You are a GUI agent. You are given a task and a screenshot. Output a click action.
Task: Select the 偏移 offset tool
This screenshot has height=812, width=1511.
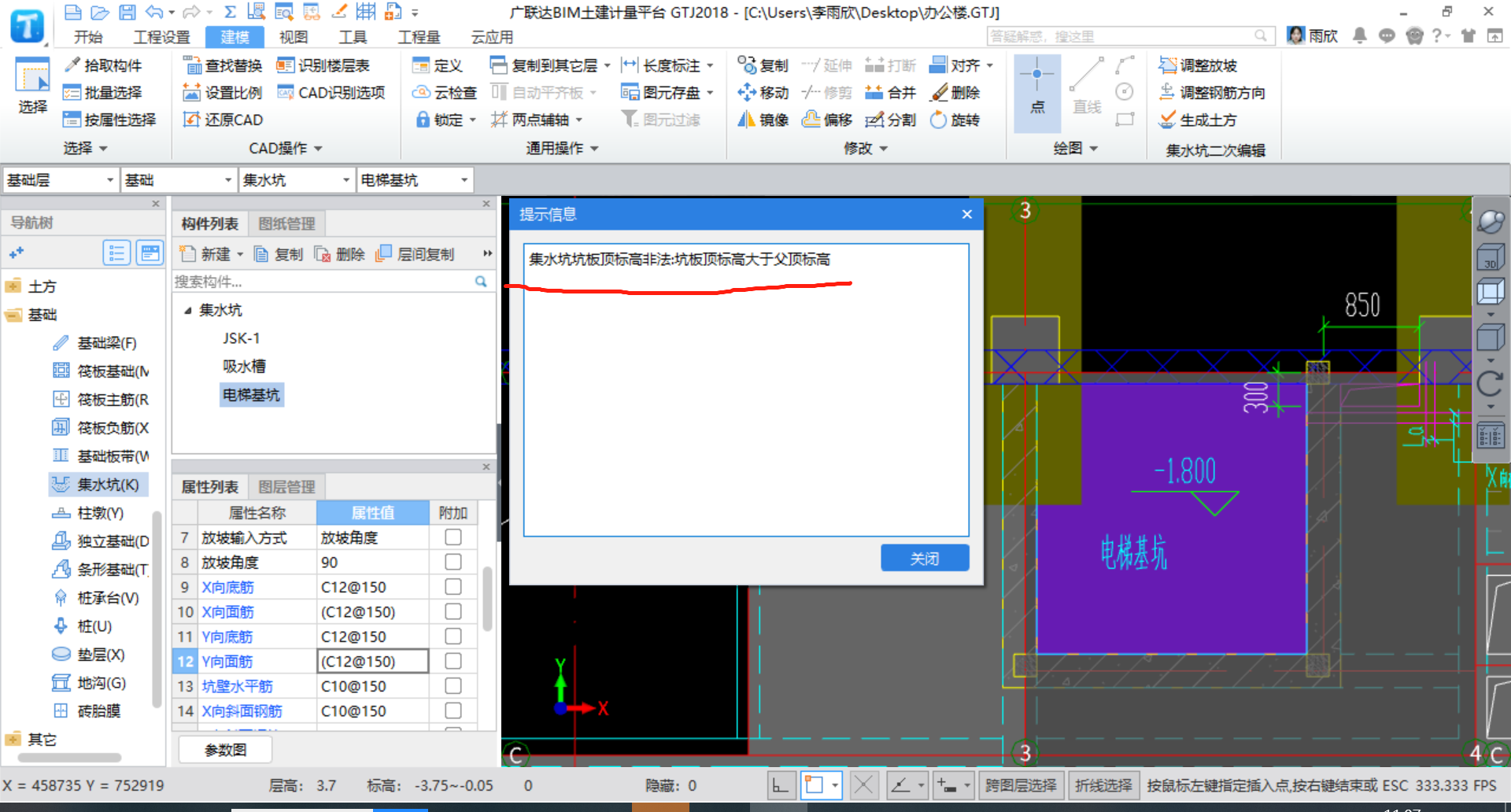(827, 120)
